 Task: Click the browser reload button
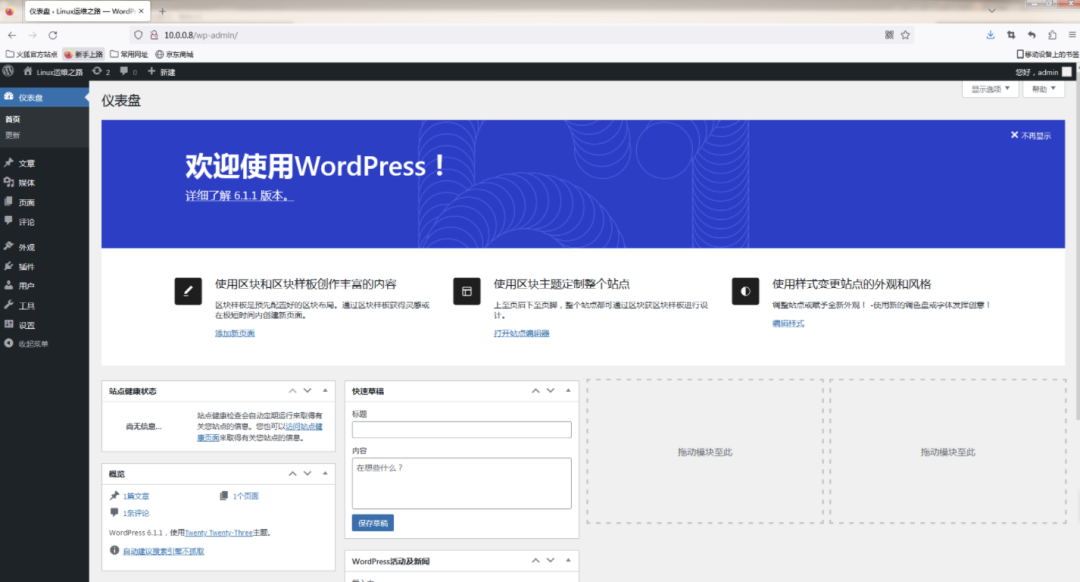click(53, 35)
